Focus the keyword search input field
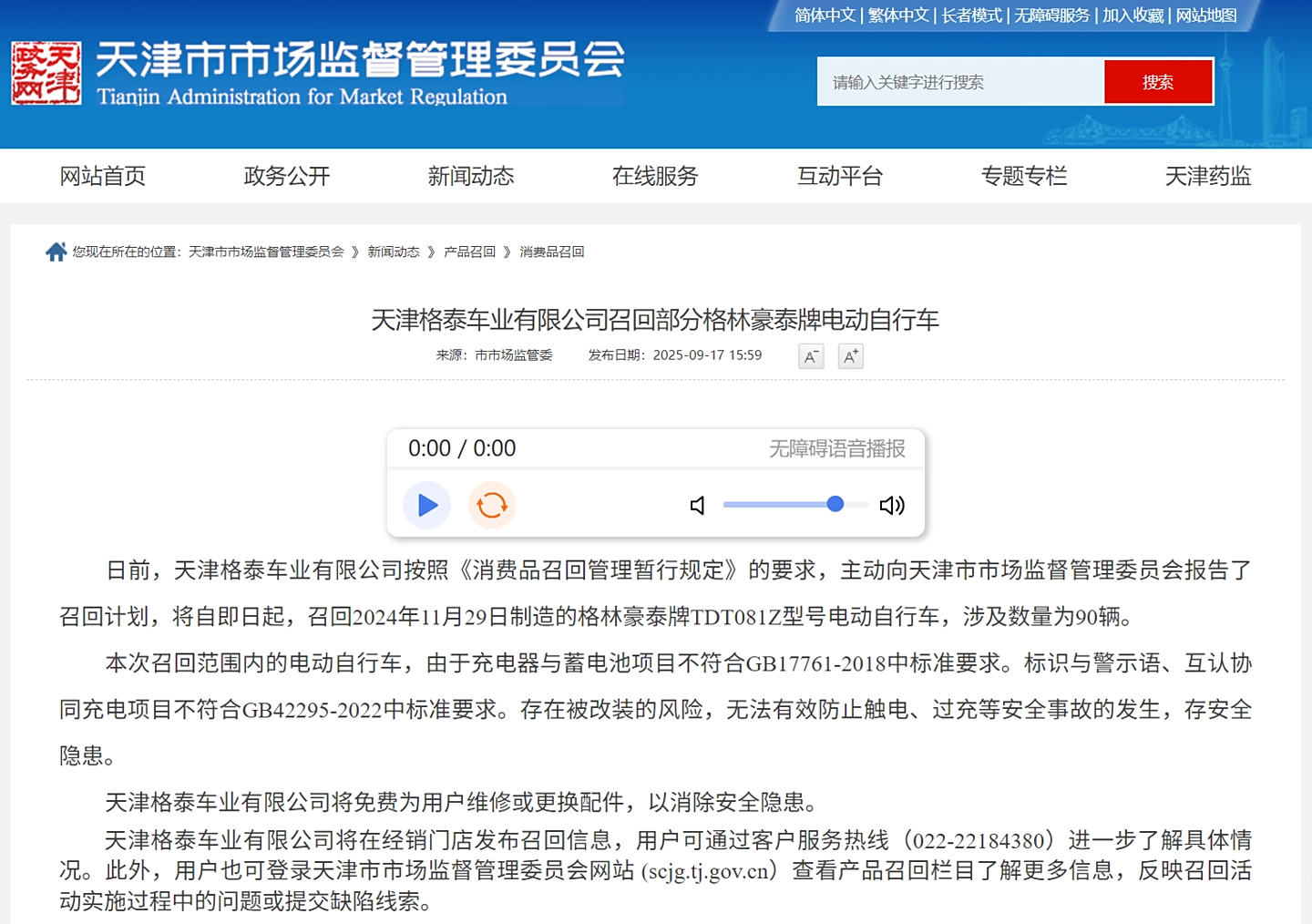Viewport: 1312px width, 924px height. [x=960, y=82]
